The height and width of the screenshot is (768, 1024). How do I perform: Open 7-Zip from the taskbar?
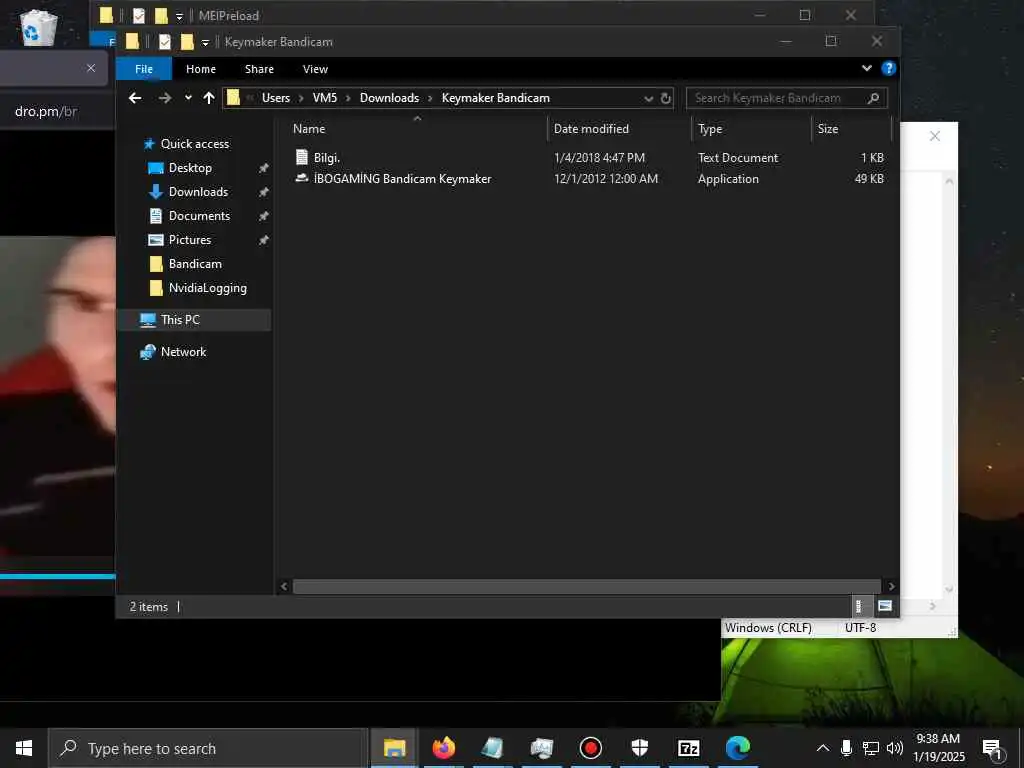[x=688, y=748]
